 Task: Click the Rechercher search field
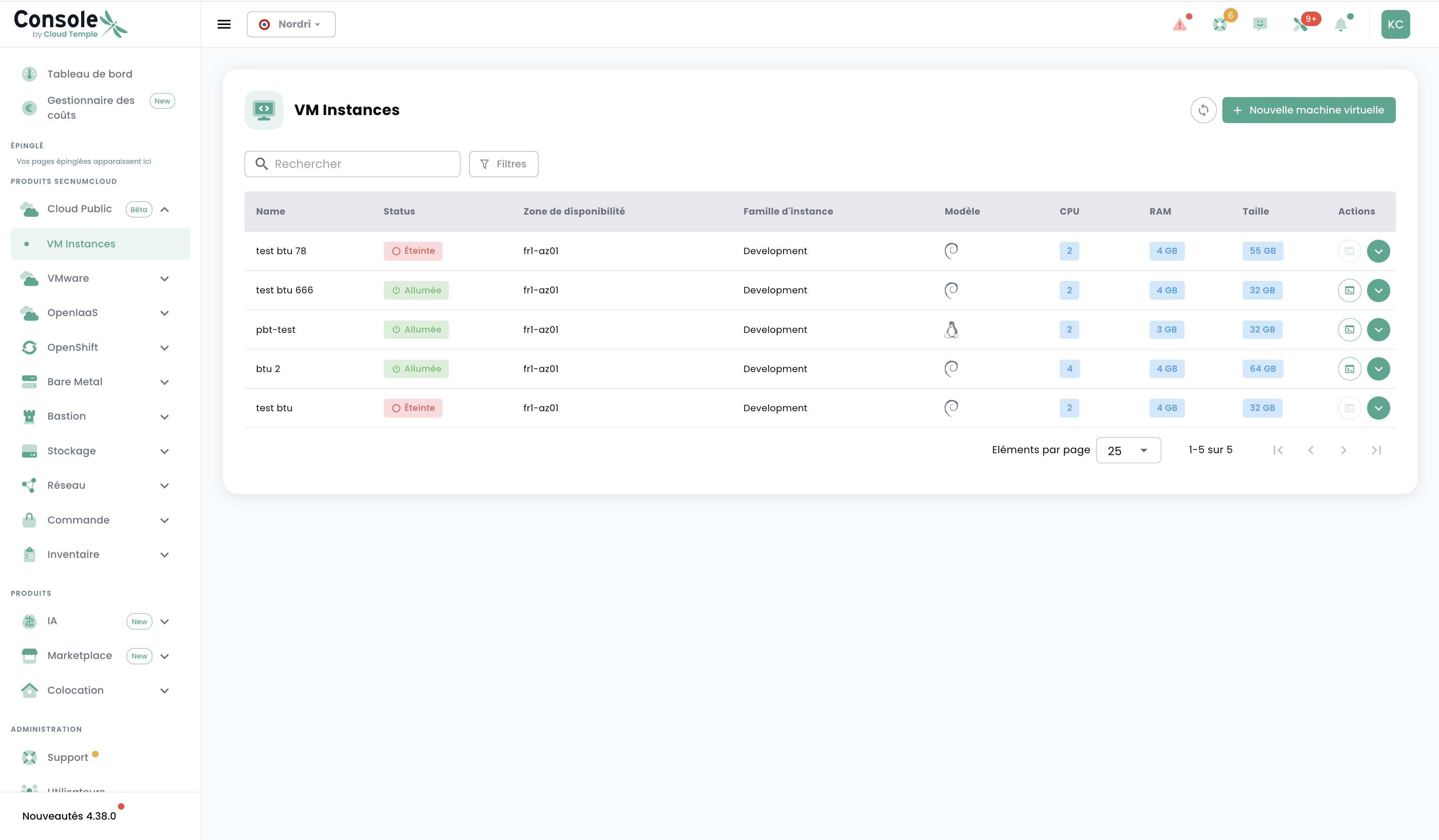pos(352,164)
